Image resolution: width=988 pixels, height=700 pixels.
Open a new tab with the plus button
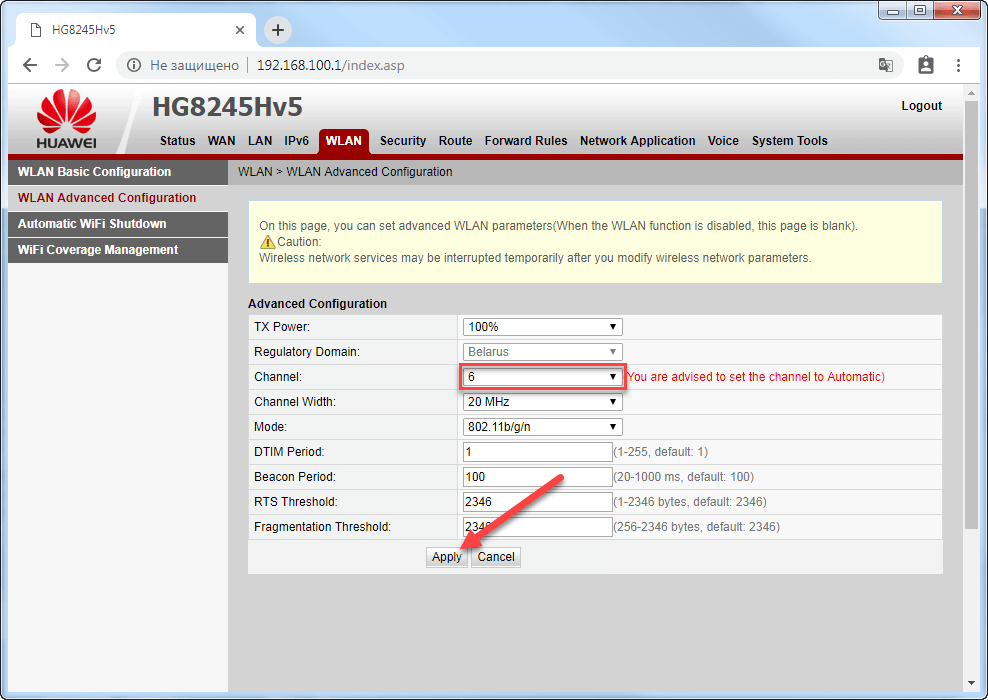278,30
